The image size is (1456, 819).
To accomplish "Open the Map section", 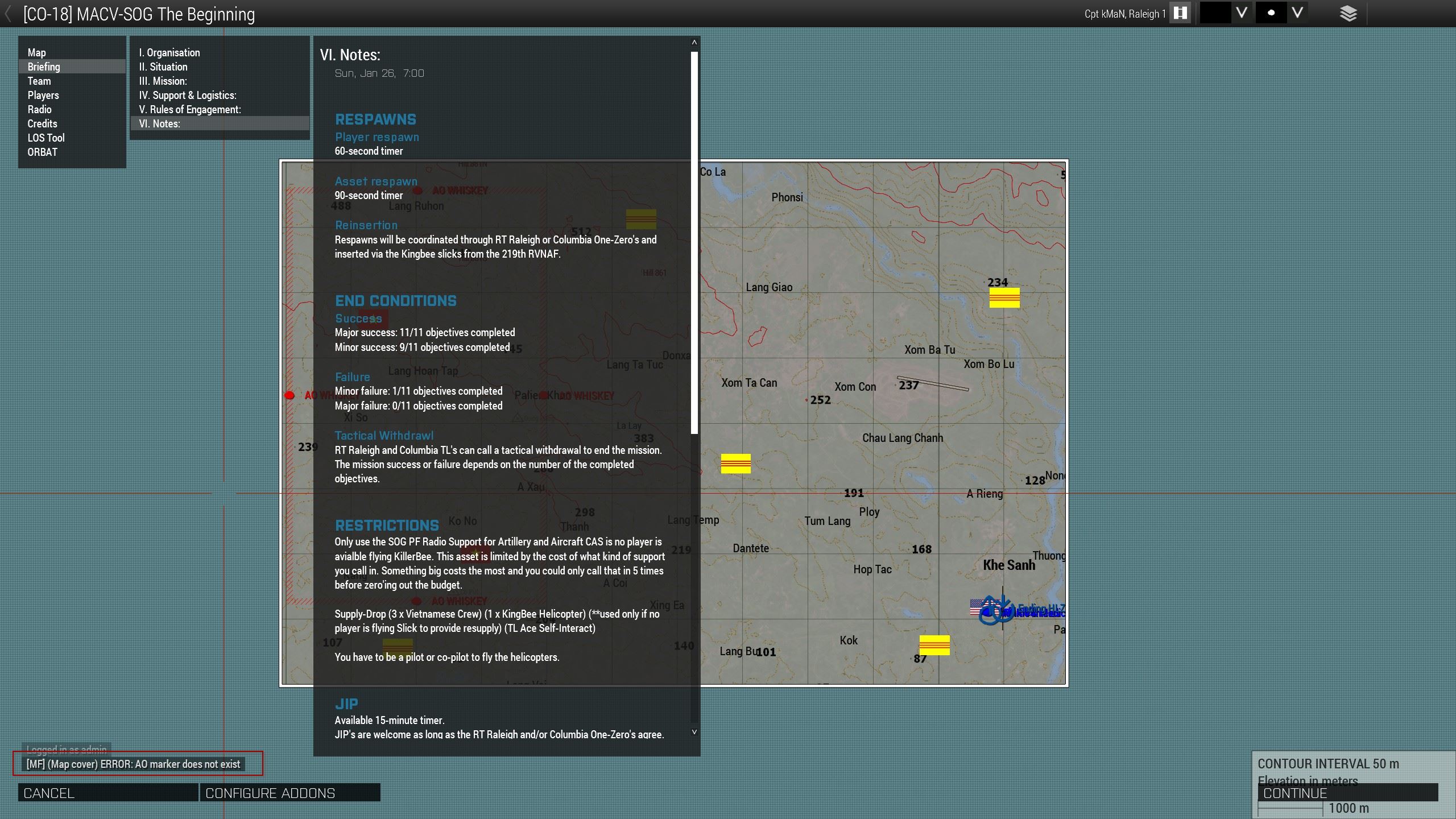I will pos(72,52).
